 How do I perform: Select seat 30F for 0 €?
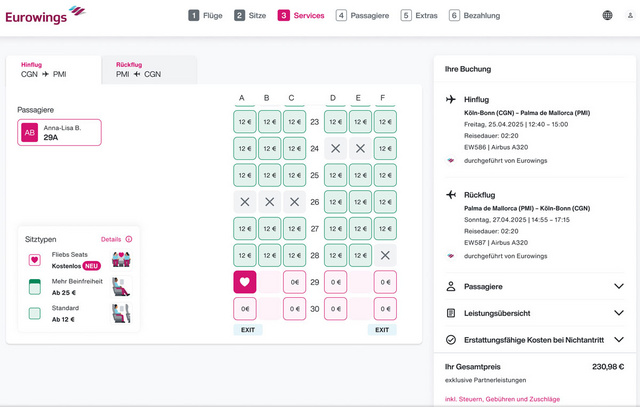coord(385,310)
